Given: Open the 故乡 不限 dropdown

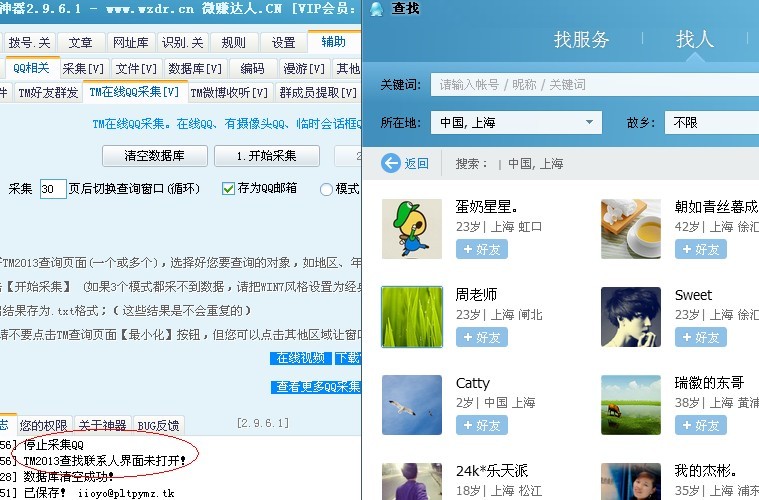Looking at the screenshot, I should pos(712,122).
